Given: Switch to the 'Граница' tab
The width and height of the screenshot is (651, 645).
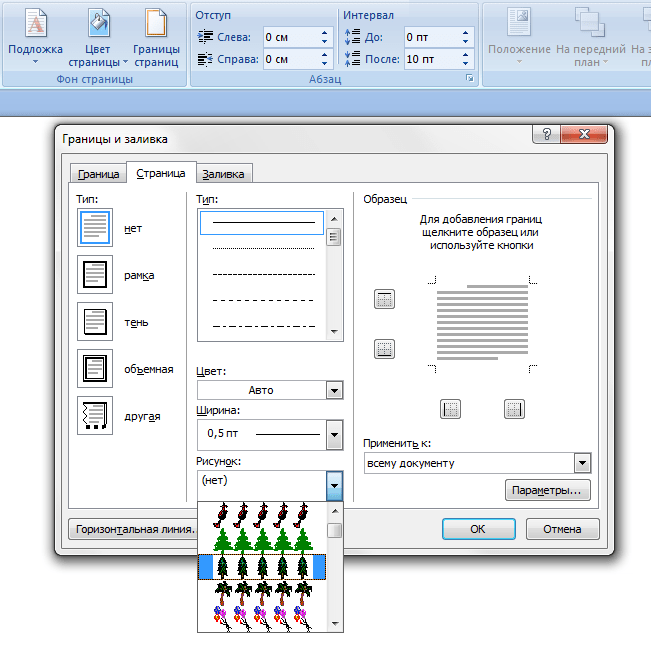Looking at the screenshot, I should [x=98, y=174].
